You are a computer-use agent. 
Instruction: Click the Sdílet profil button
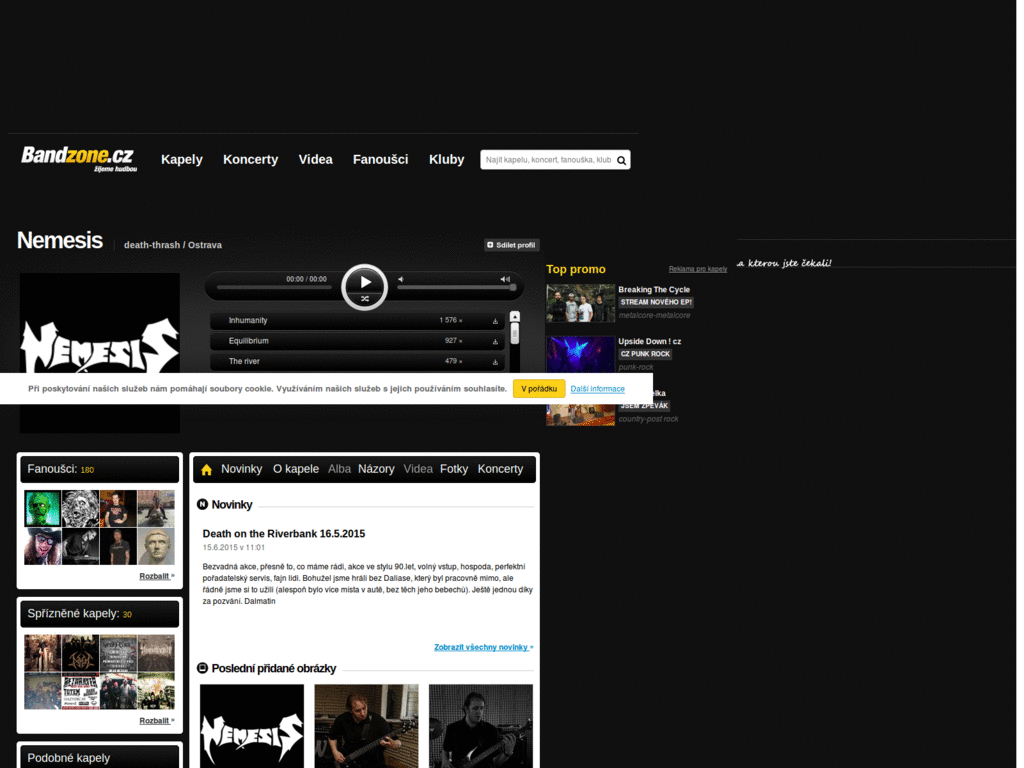click(x=511, y=245)
